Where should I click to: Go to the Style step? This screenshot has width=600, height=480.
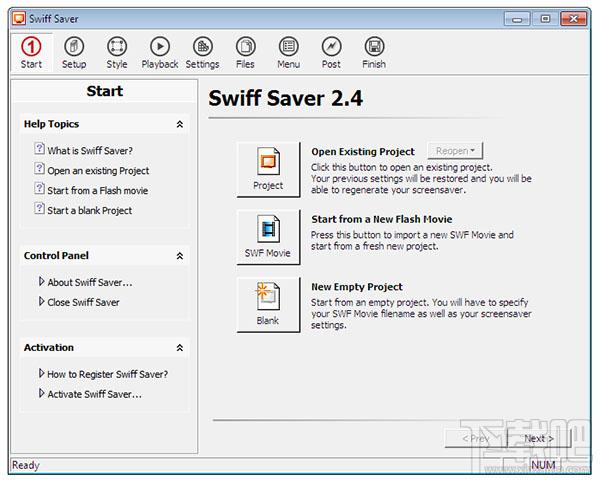point(117,52)
